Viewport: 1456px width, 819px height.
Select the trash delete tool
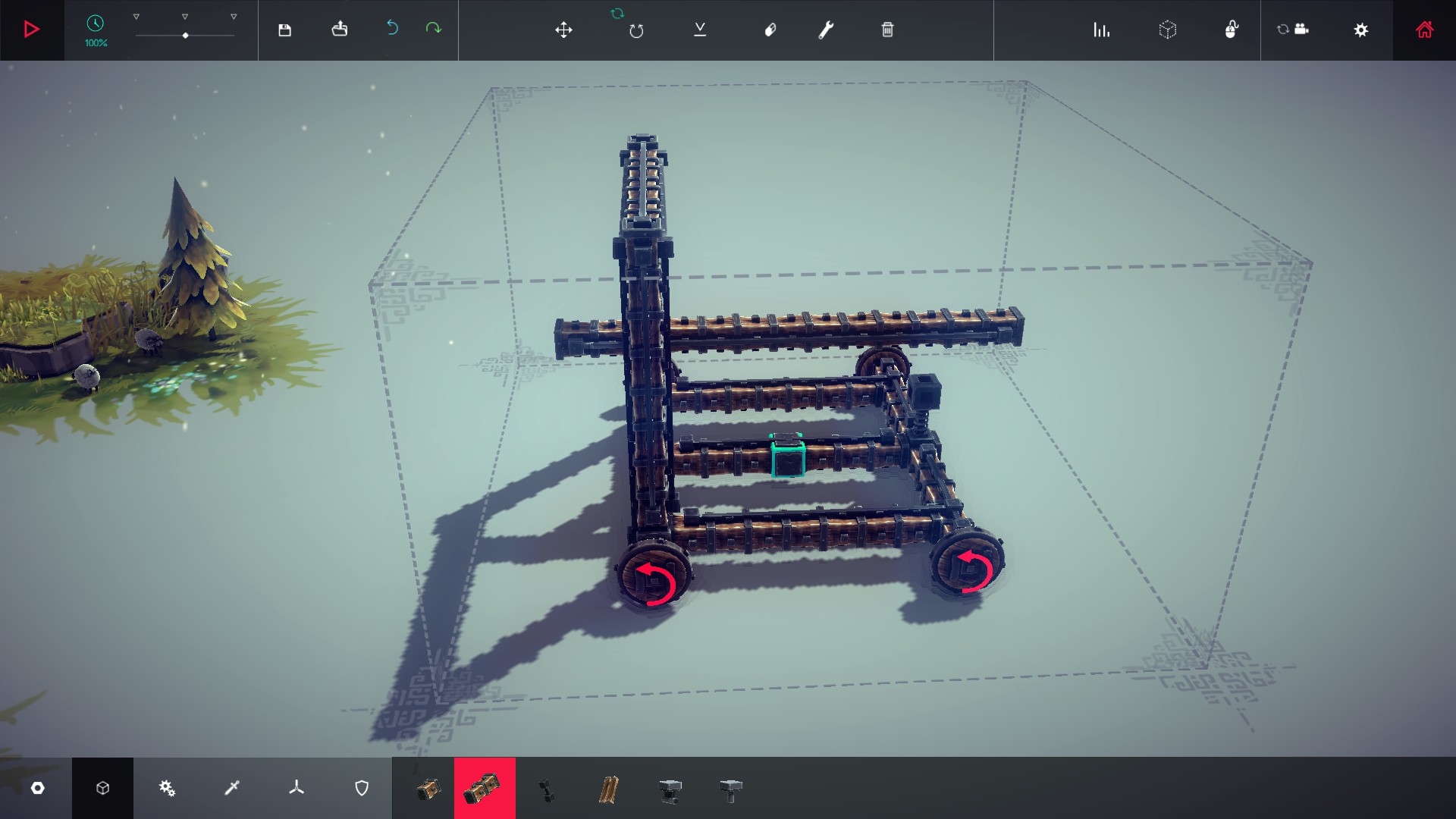coord(887,30)
